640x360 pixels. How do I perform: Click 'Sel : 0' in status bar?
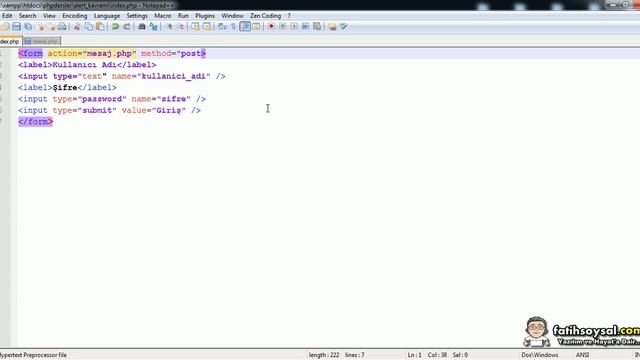(460, 355)
